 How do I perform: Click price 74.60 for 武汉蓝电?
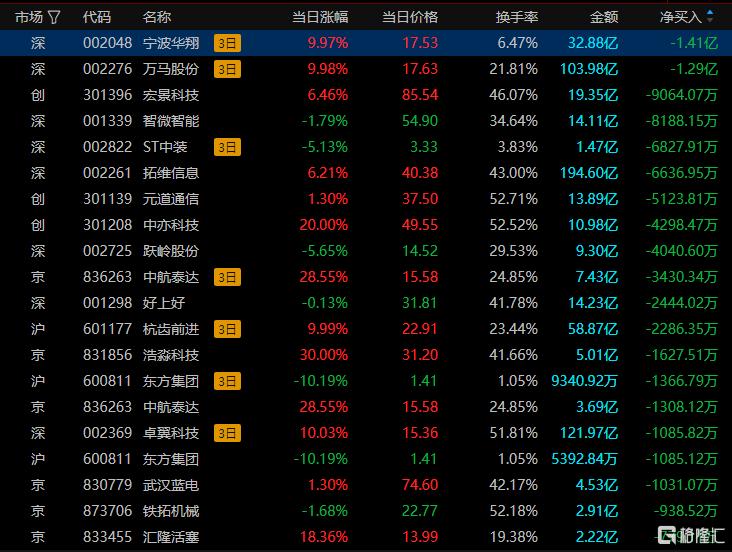(420, 485)
